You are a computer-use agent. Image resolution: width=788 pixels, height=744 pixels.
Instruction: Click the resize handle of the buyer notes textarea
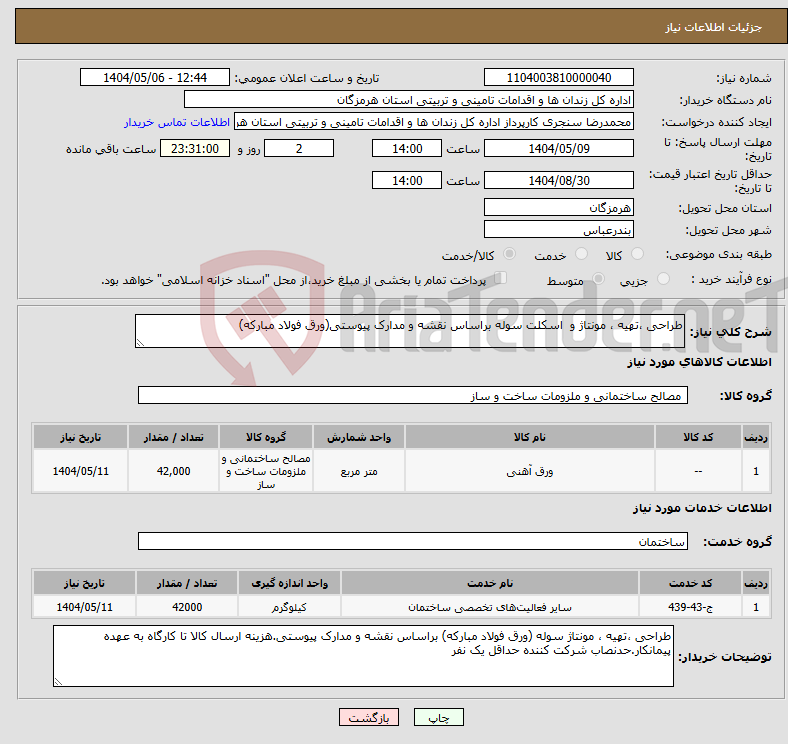pos(58,682)
